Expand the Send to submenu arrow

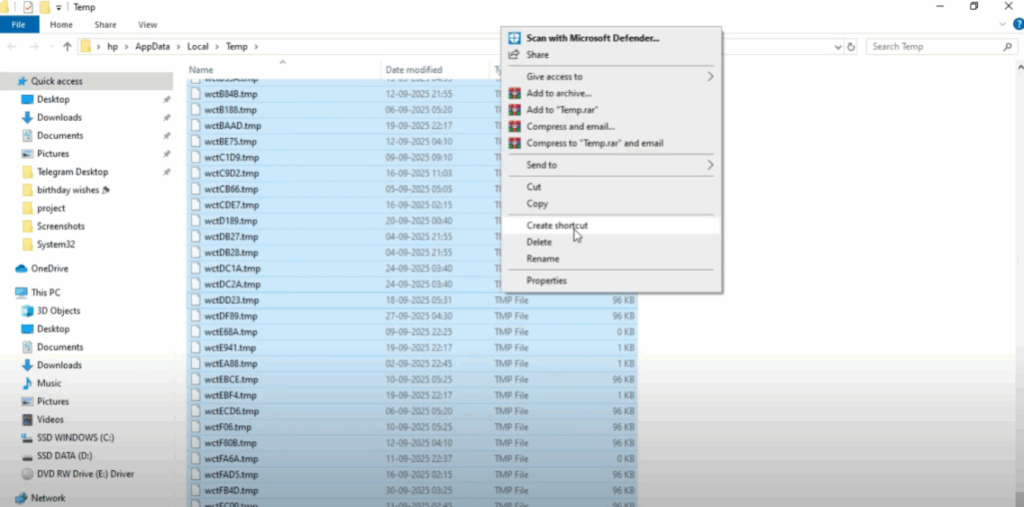tap(711, 165)
